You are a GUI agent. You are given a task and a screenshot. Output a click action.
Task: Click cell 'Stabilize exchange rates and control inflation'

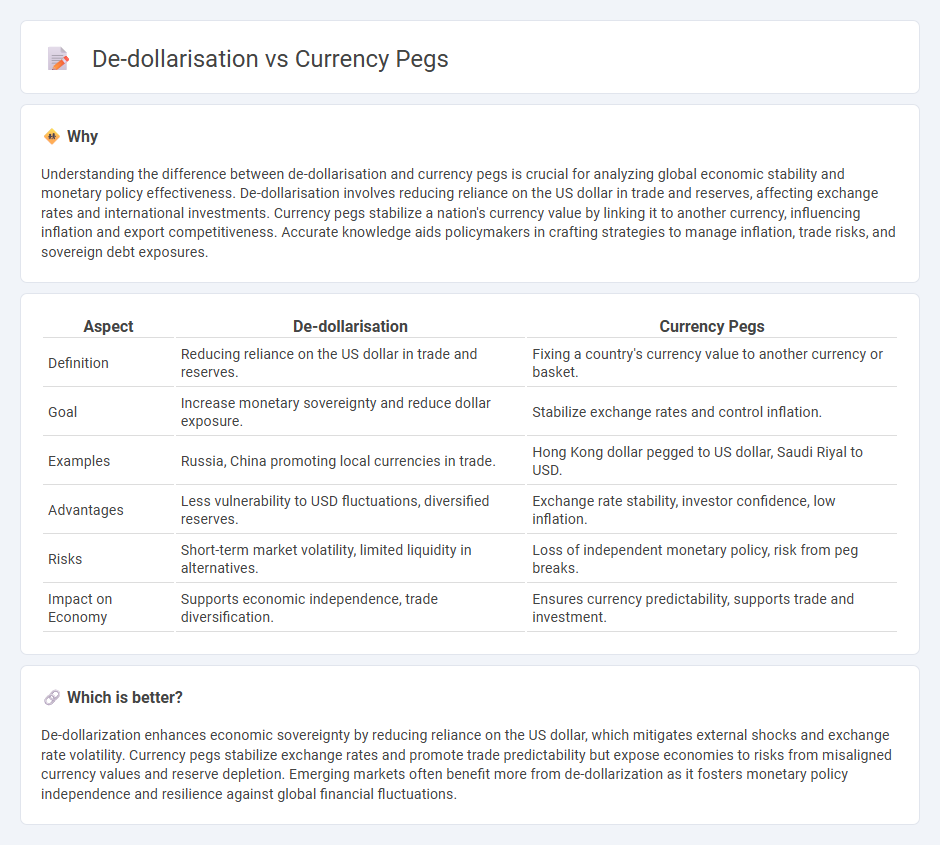point(712,412)
